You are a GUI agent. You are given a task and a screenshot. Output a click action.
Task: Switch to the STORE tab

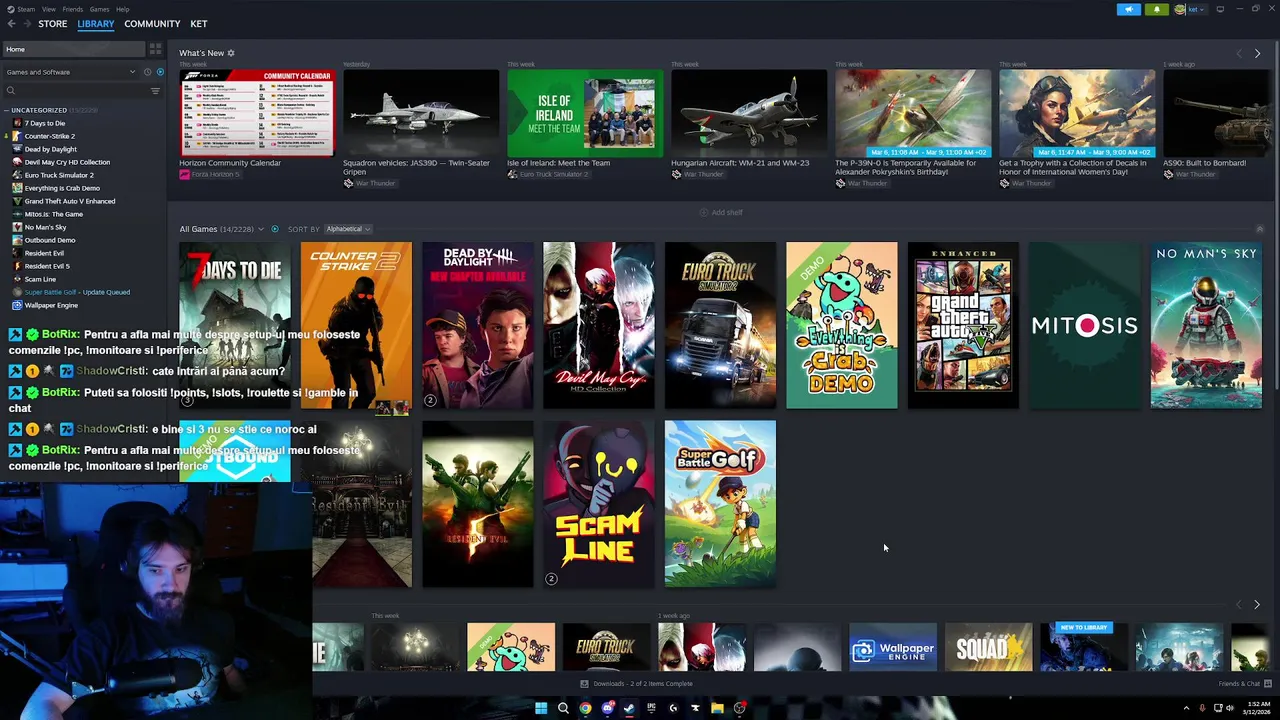[x=52, y=24]
